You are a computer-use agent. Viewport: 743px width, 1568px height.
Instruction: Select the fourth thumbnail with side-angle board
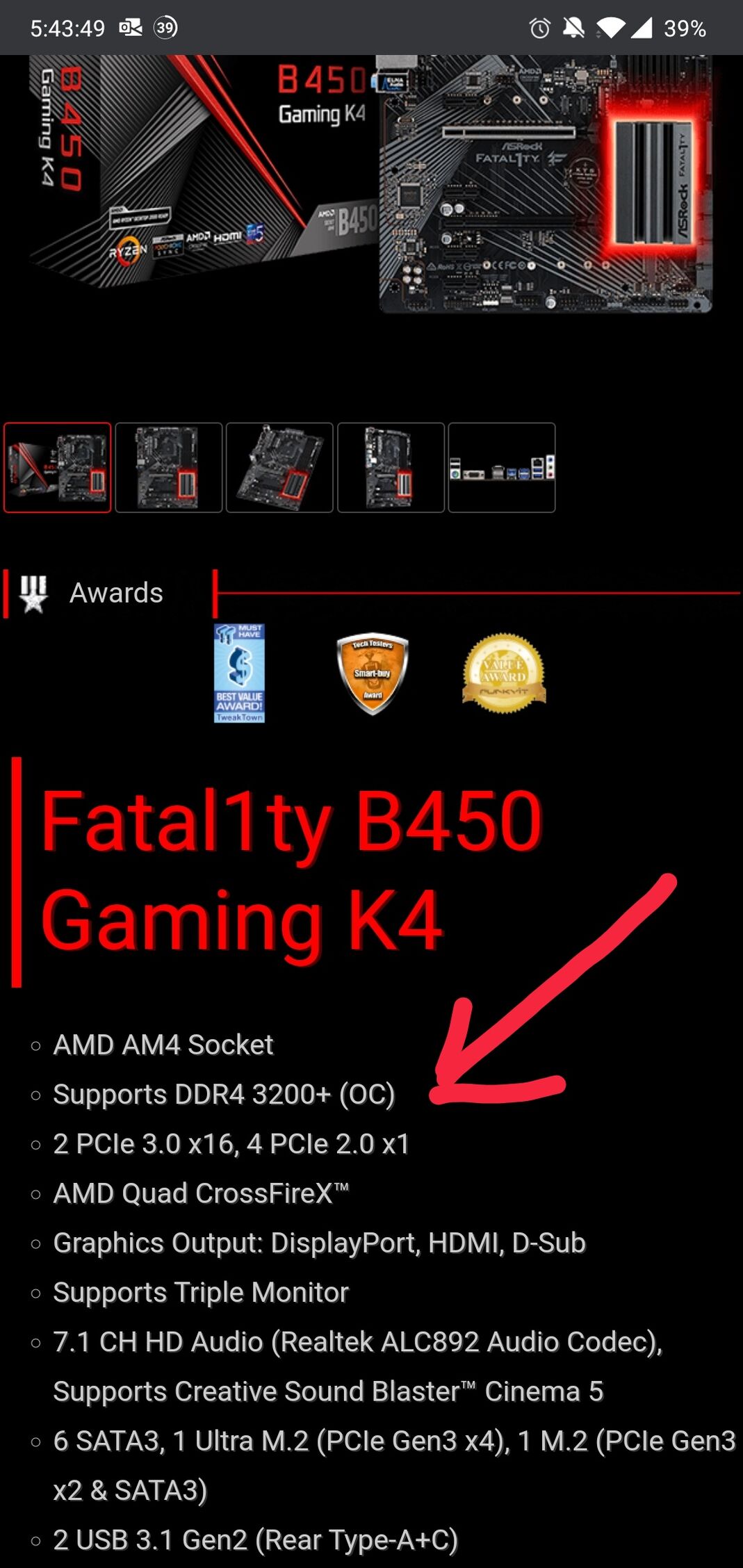391,468
